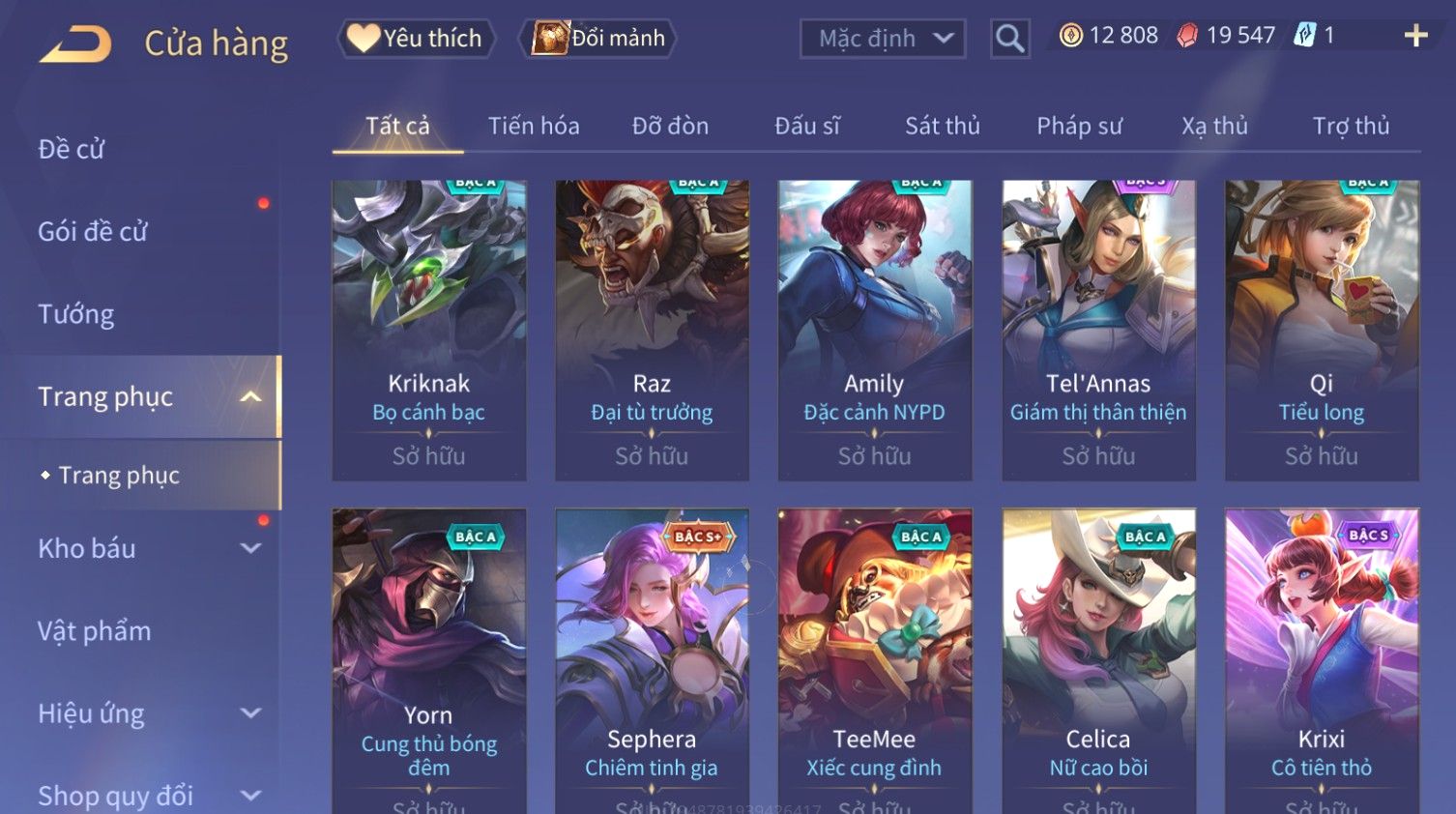
Task: View Tel'Annas Giám thị thân thiện skin
Action: click(1098, 330)
